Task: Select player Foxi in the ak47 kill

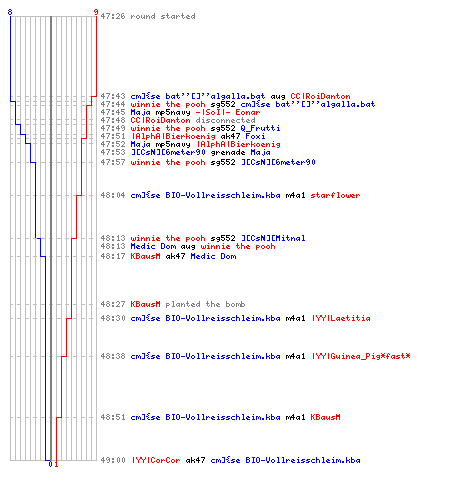Action: click(255, 136)
